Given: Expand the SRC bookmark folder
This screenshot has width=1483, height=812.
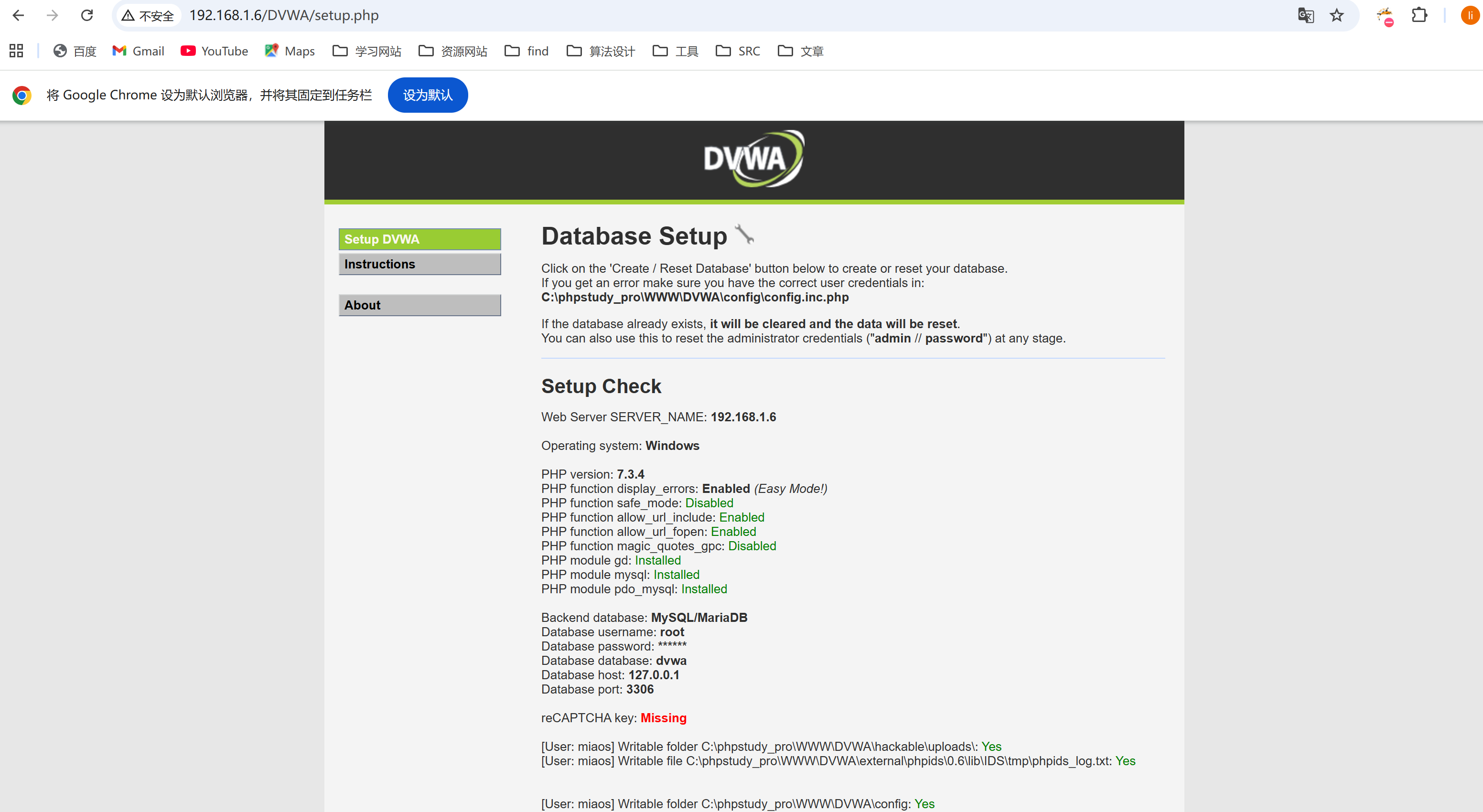Looking at the screenshot, I should coord(738,51).
